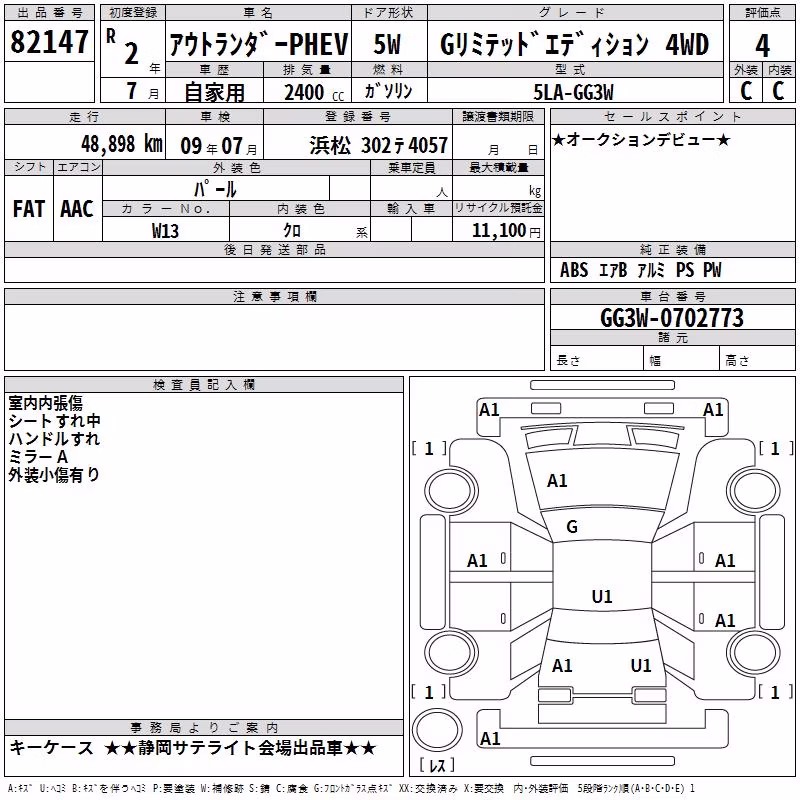Click the model code 5LA-GG3W
800x800 pixels.
[573, 92]
